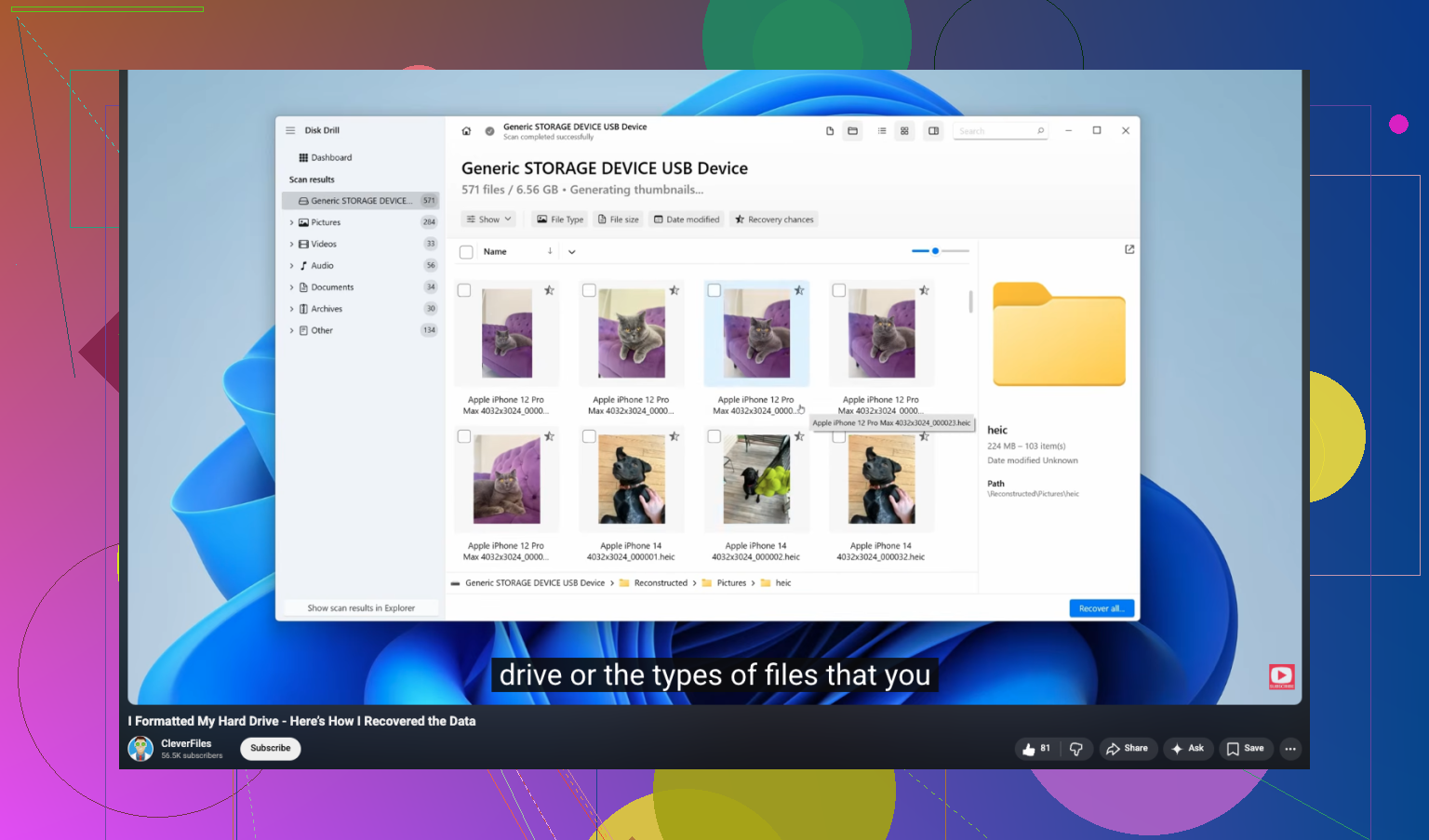
Task: Filter by File size
Action: [x=619, y=220]
